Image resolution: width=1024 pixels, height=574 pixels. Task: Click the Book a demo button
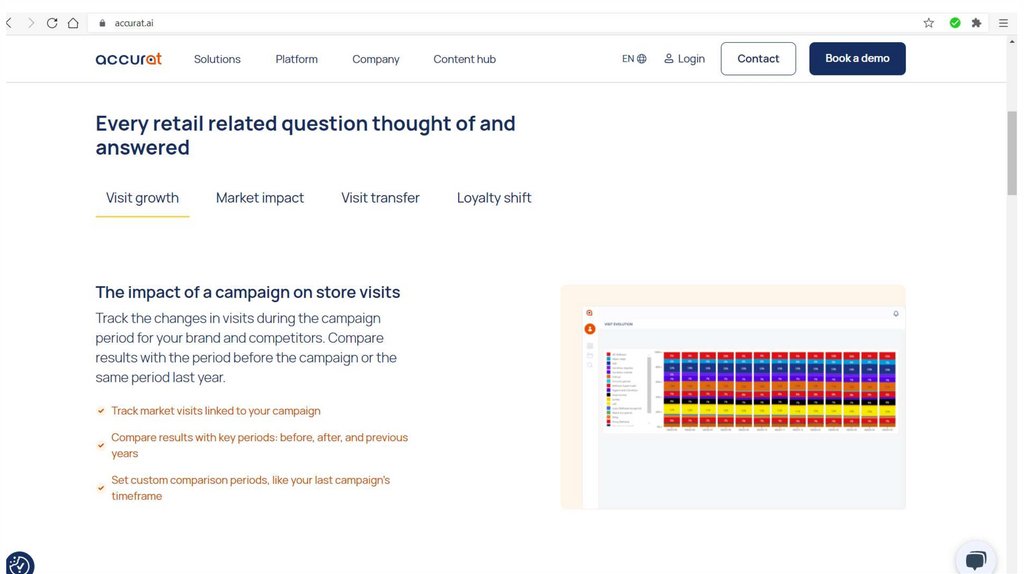click(x=857, y=59)
